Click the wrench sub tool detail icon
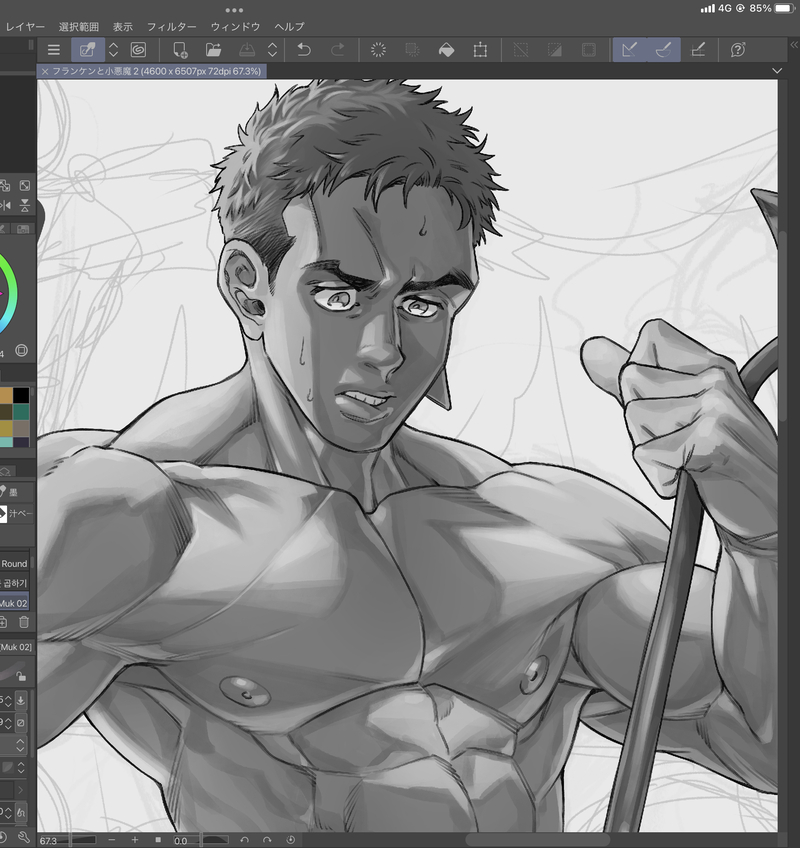The image size is (800, 848). [x=23, y=838]
